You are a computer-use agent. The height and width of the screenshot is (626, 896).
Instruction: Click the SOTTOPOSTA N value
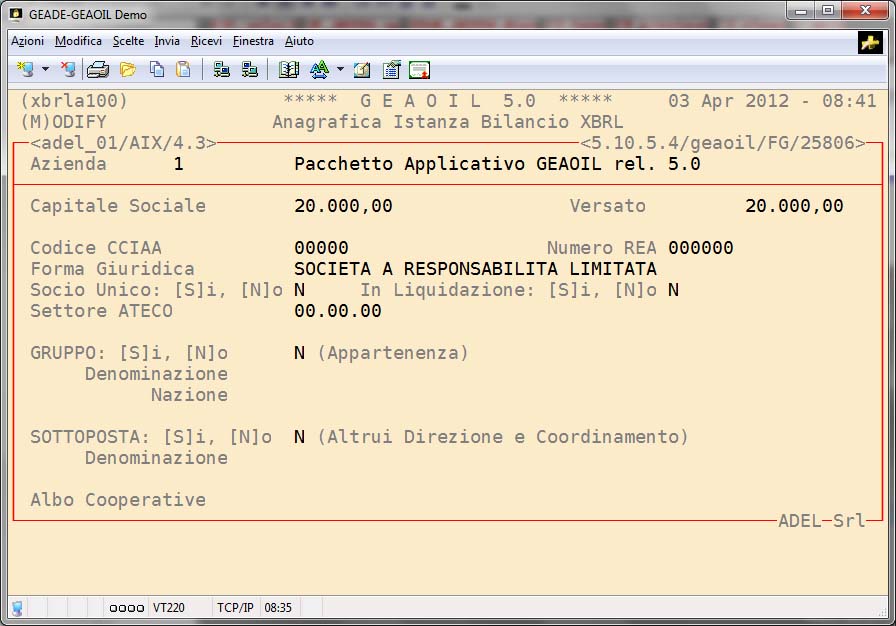299,437
